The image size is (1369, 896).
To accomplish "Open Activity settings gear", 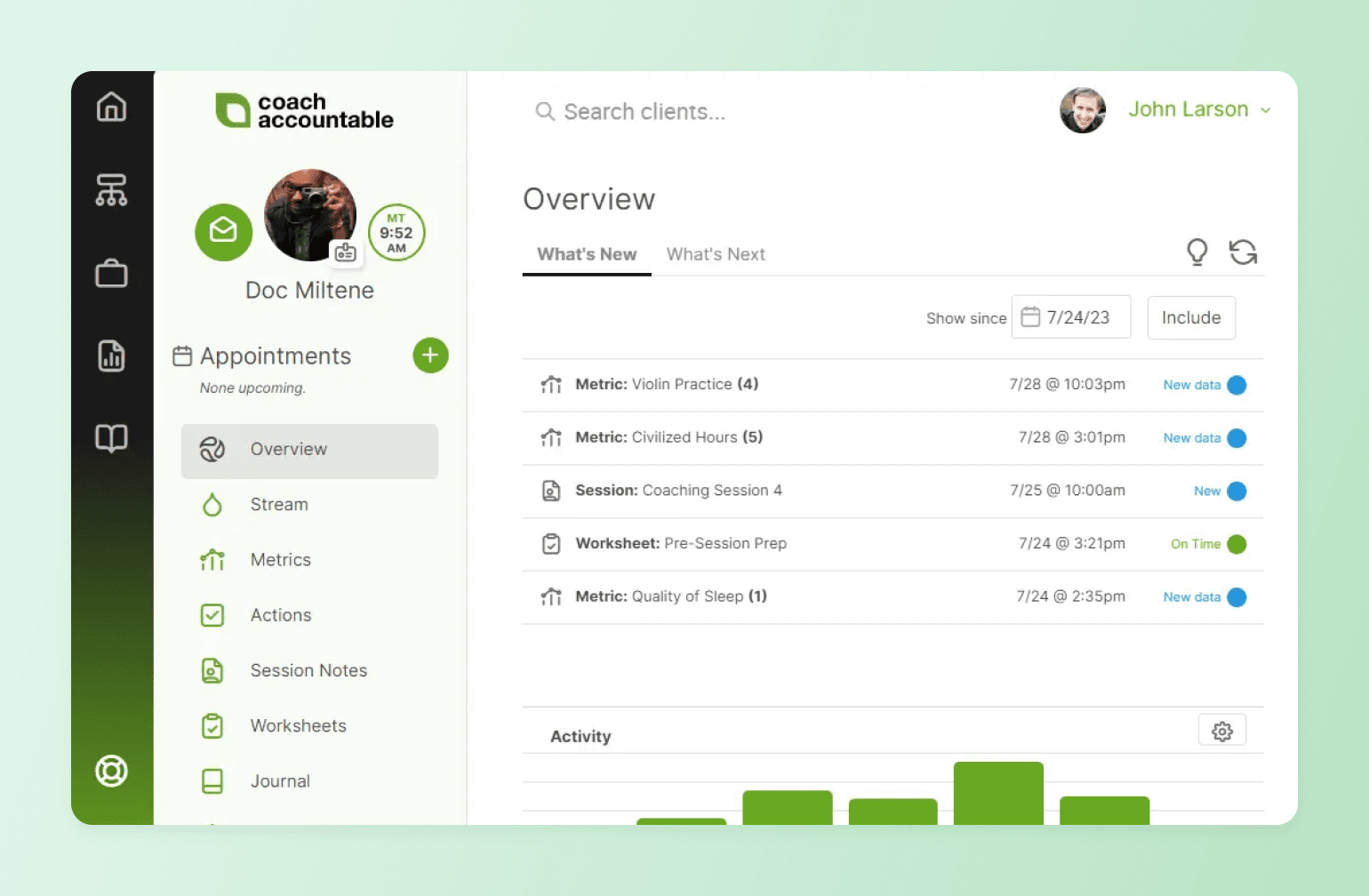I will click(1222, 731).
